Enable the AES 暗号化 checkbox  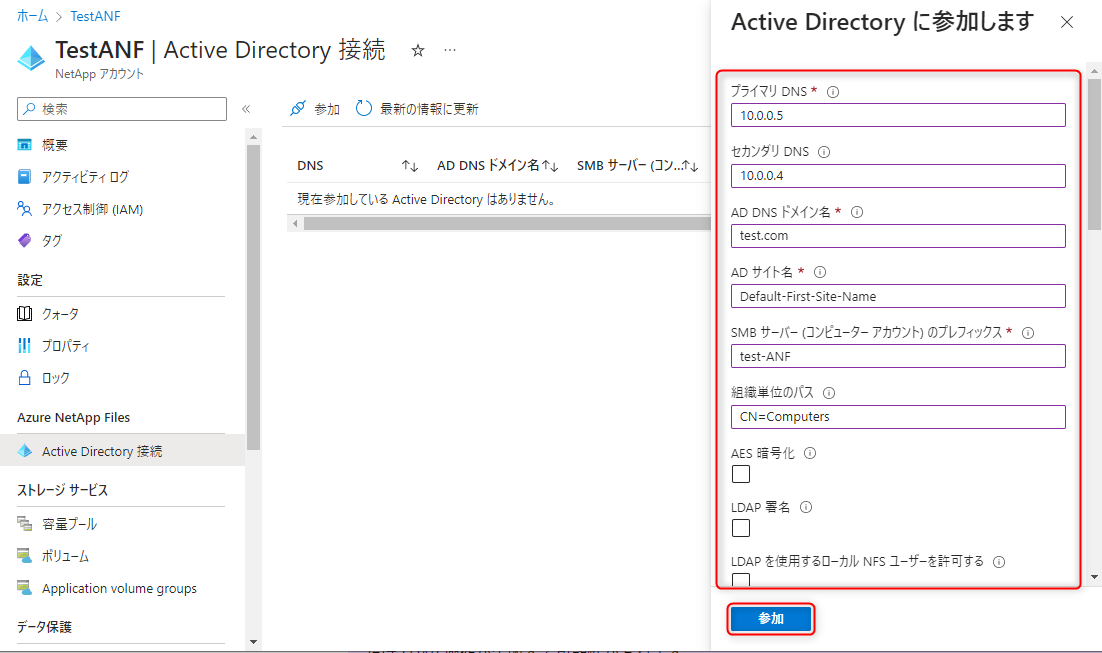tap(741, 474)
